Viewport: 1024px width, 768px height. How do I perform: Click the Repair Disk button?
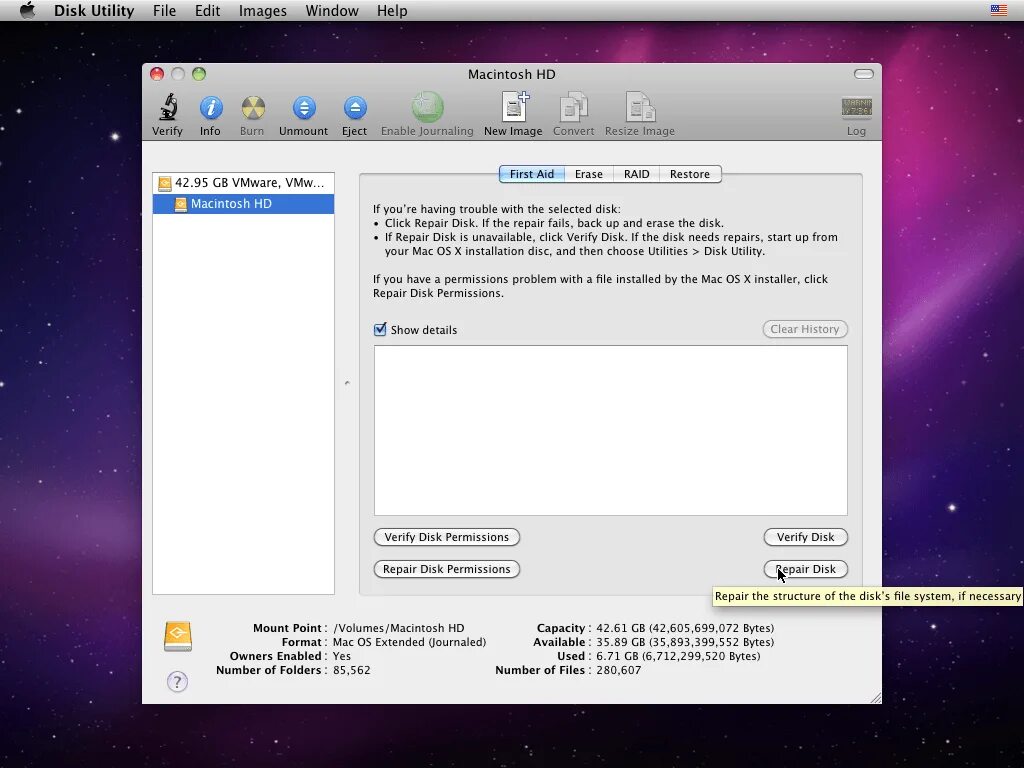coord(805,569)
